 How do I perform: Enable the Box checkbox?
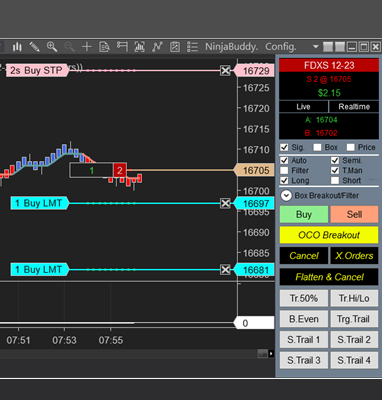click(317, 147)
